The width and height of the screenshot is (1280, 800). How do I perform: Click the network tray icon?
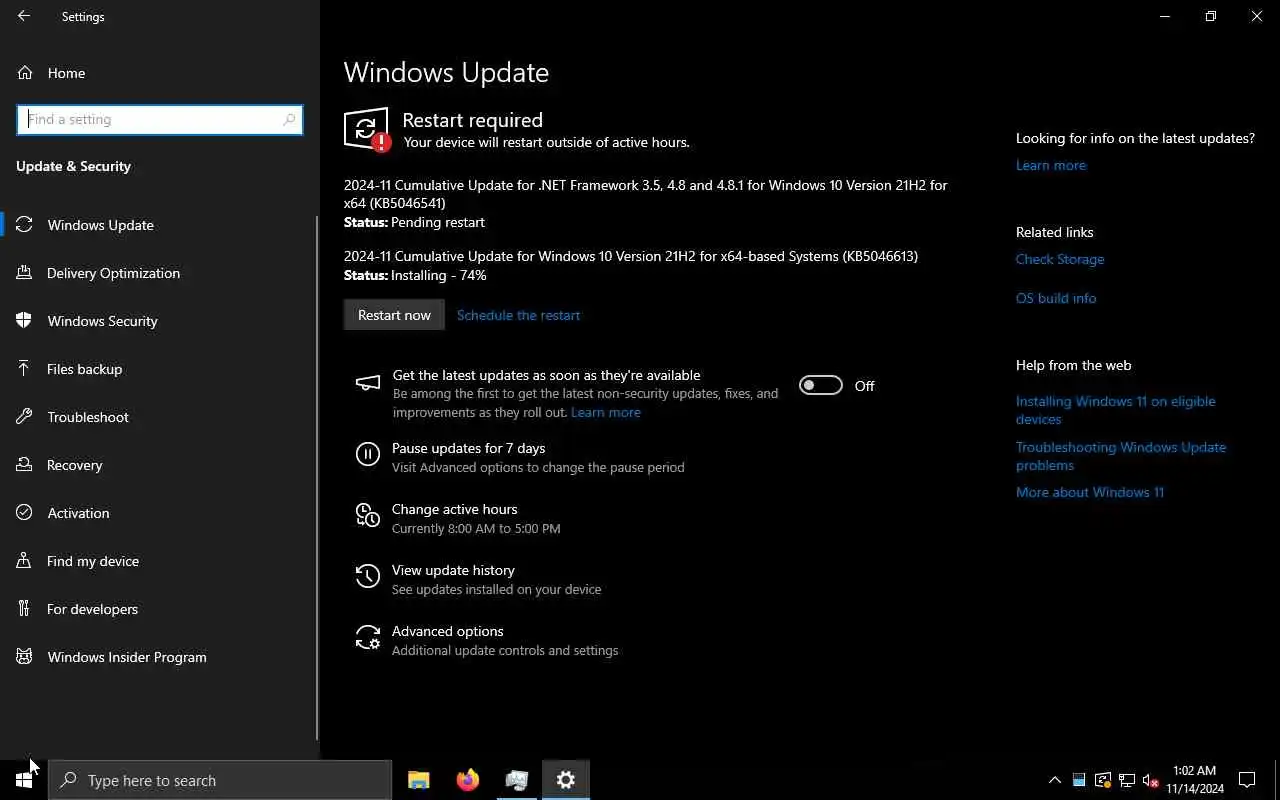click(x=1127, y=780)
